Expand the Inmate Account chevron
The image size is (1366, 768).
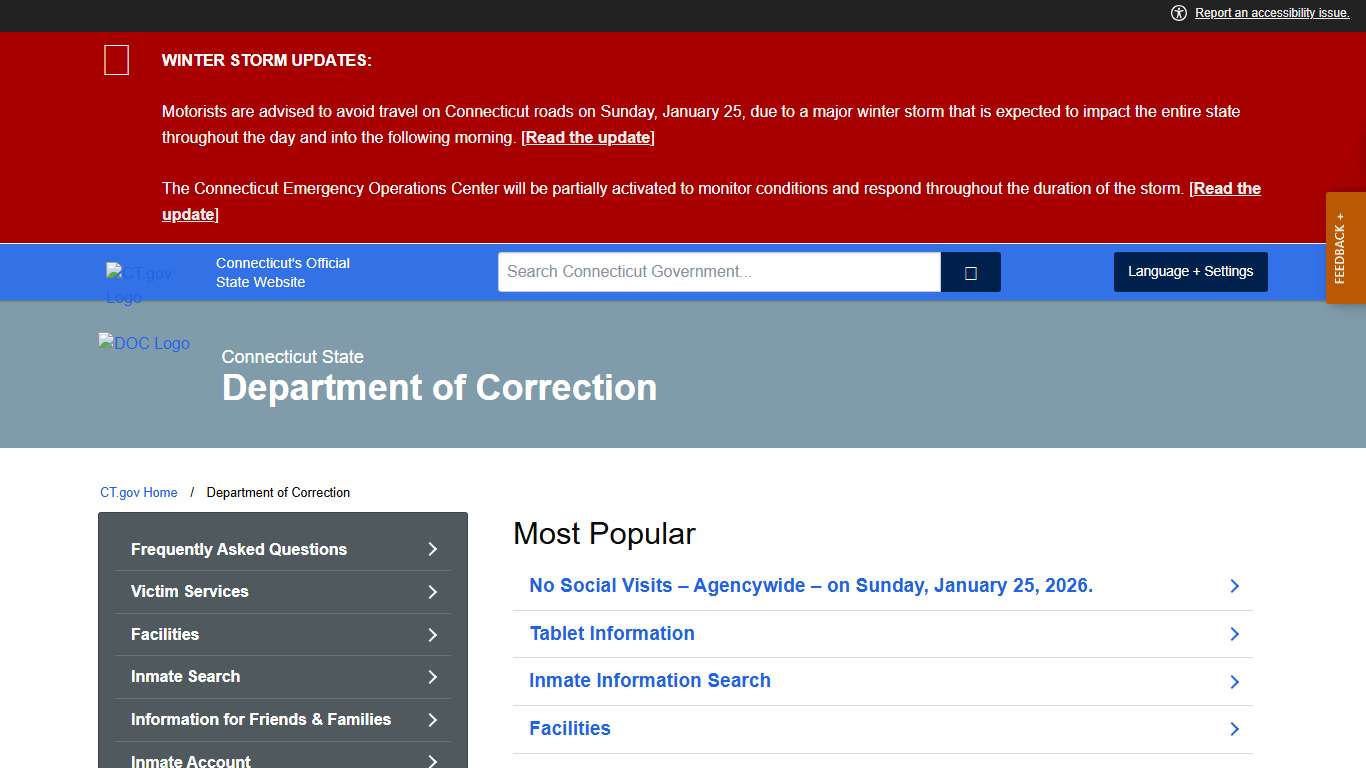tap(432, 760)
